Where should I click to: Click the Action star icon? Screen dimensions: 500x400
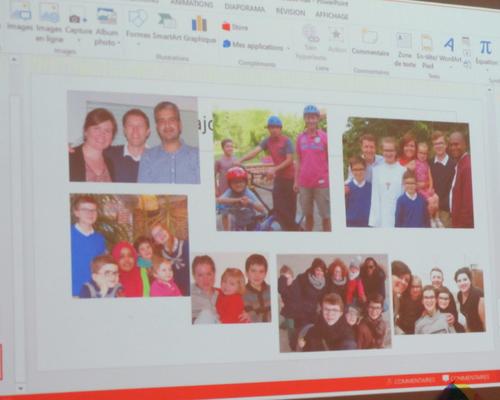point(336,35)
